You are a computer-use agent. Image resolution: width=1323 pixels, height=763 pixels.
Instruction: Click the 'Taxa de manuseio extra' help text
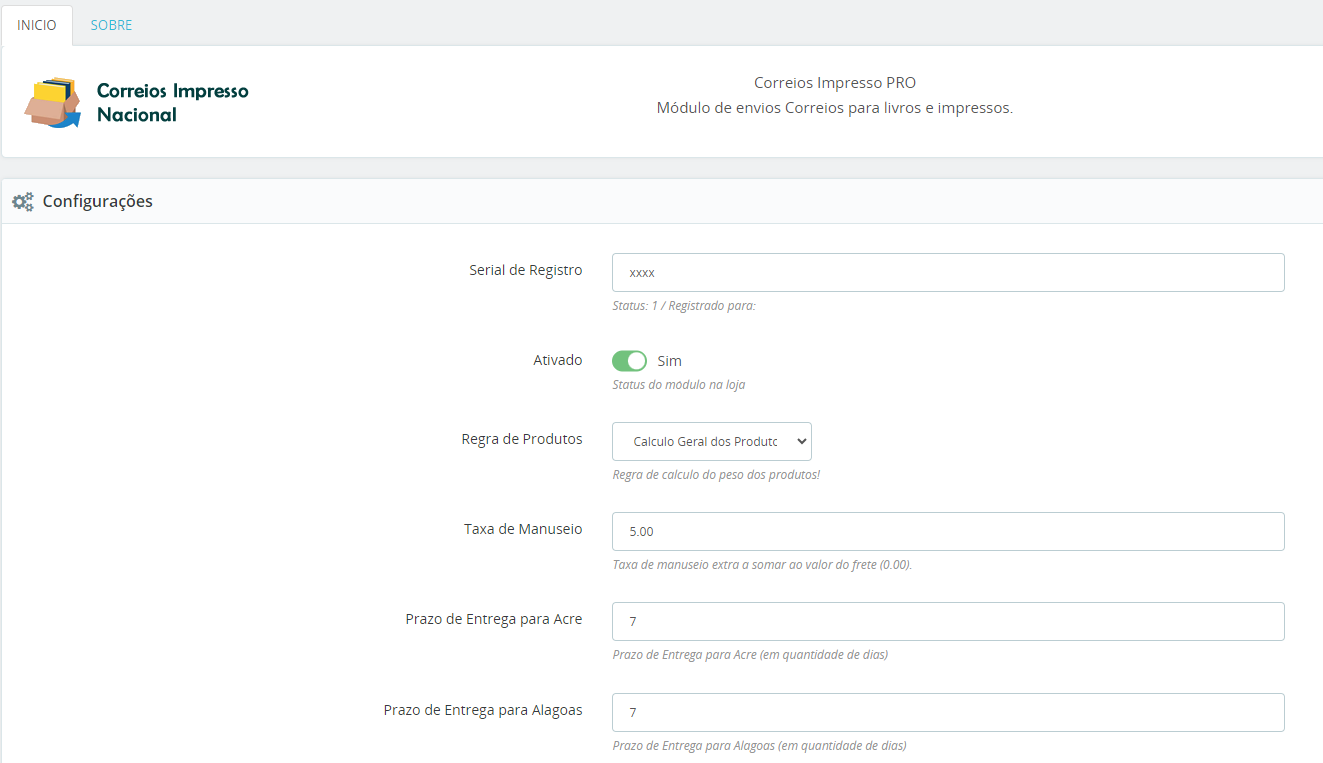(x=762, y=564)
